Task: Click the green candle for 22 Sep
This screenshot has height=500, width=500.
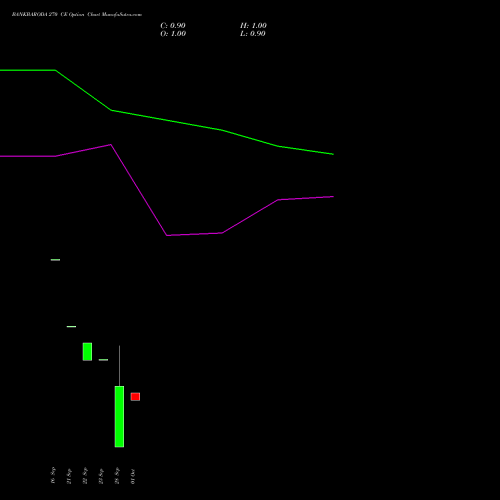Action: click(x=87, y=352)
